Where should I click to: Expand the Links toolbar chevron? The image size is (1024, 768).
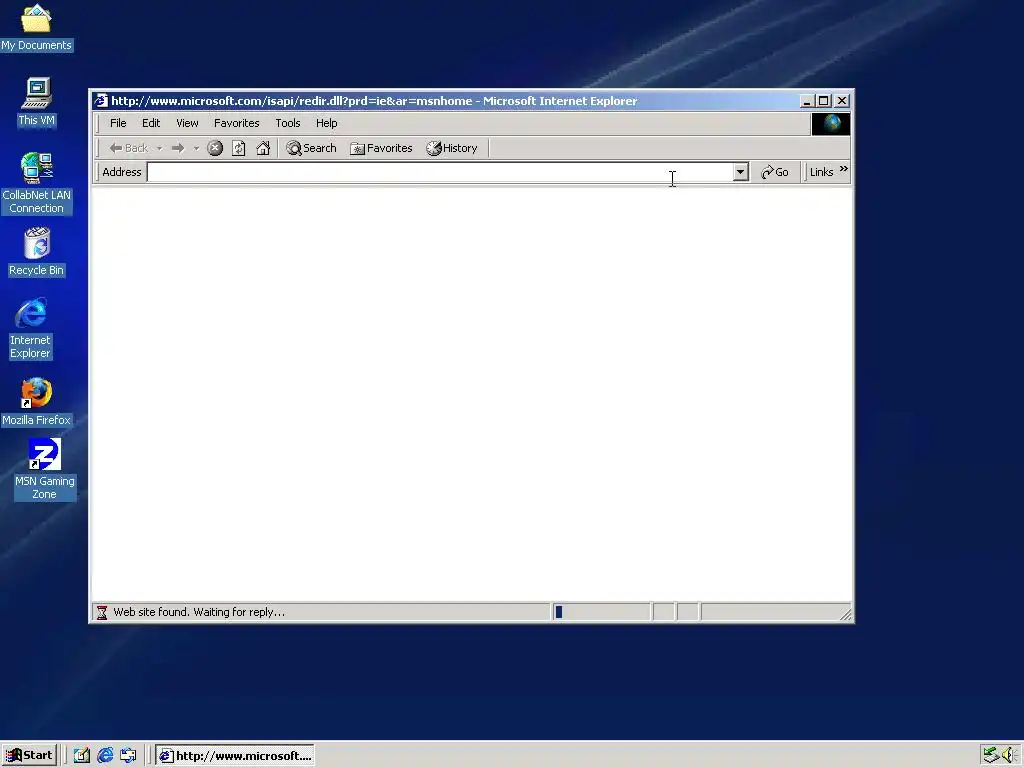pos(843,169)
